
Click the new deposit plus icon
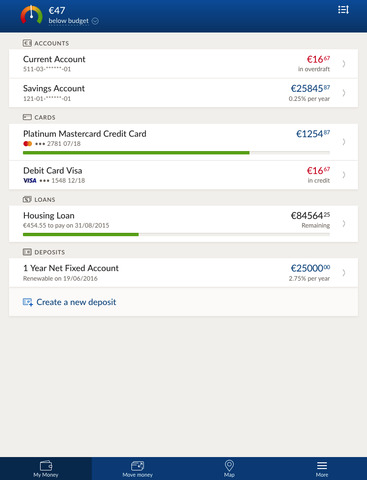[28, 302]
